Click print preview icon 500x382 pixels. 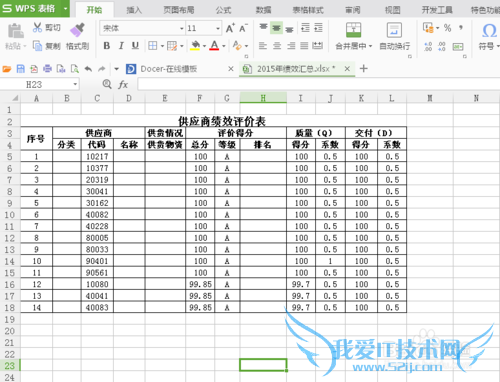[x=75, y=69]
